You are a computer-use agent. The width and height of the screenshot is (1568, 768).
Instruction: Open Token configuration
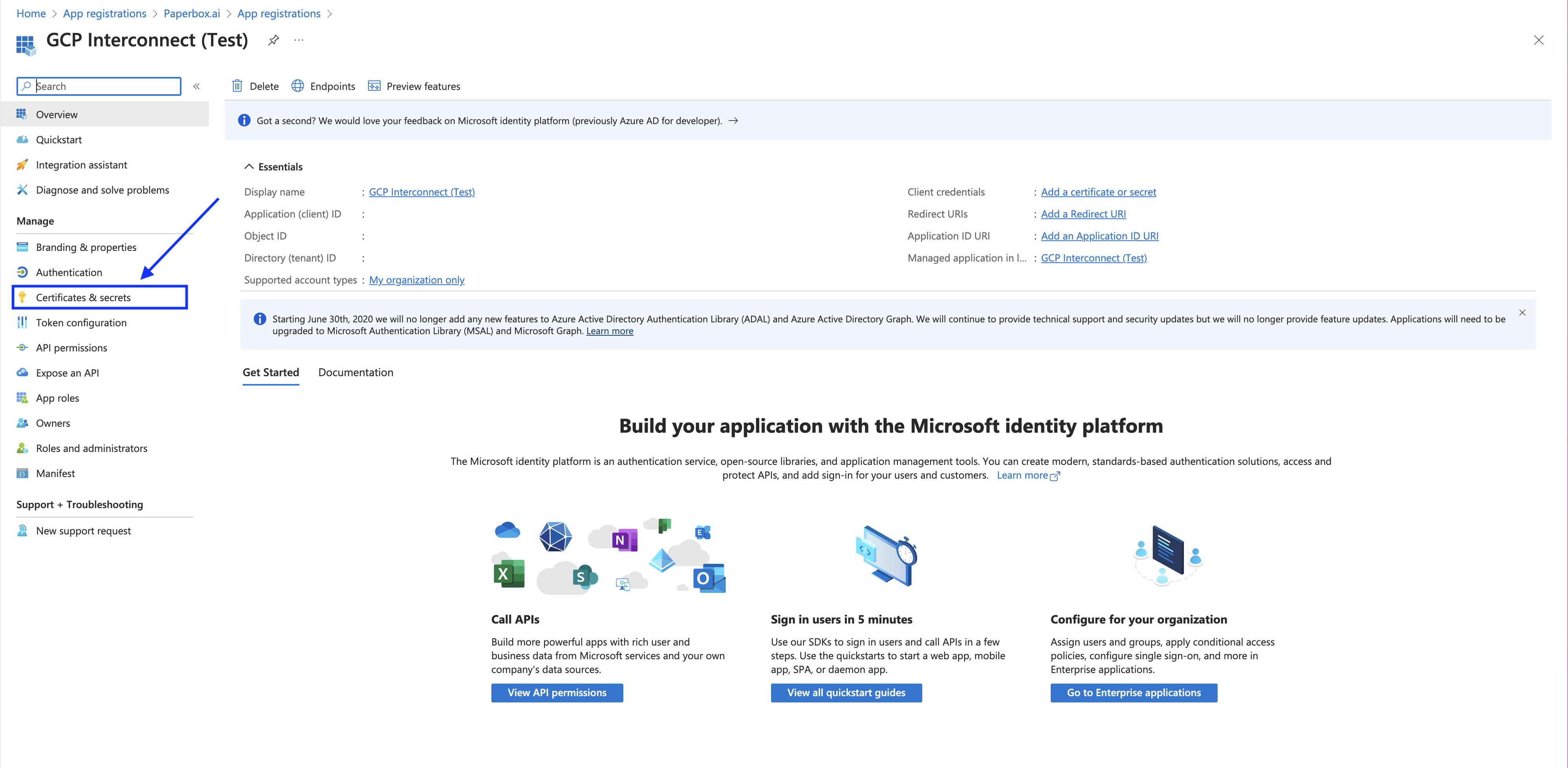(81, 322)
